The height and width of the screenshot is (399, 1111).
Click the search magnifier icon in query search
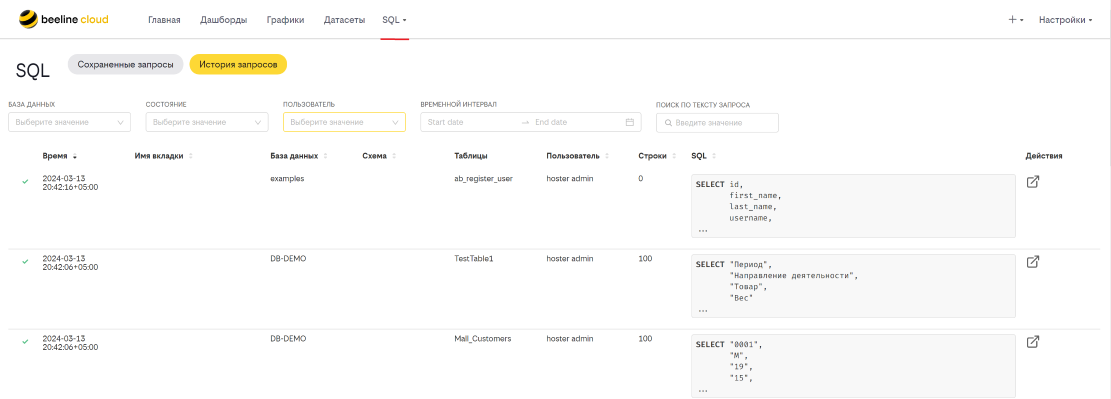click(667, 123)
